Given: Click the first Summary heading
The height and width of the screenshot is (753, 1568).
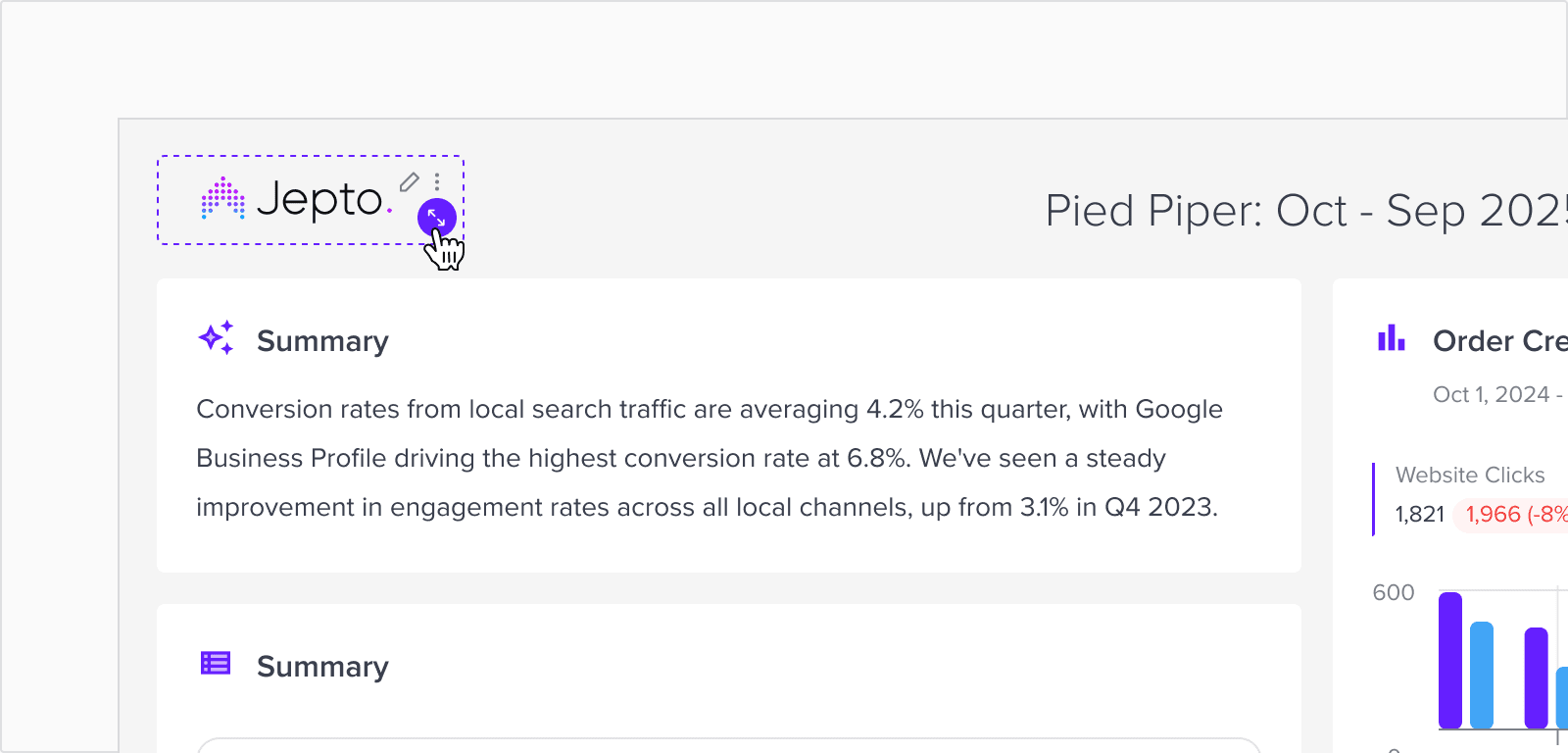Looking at the screenshot, I should click(x=322, y=341).
